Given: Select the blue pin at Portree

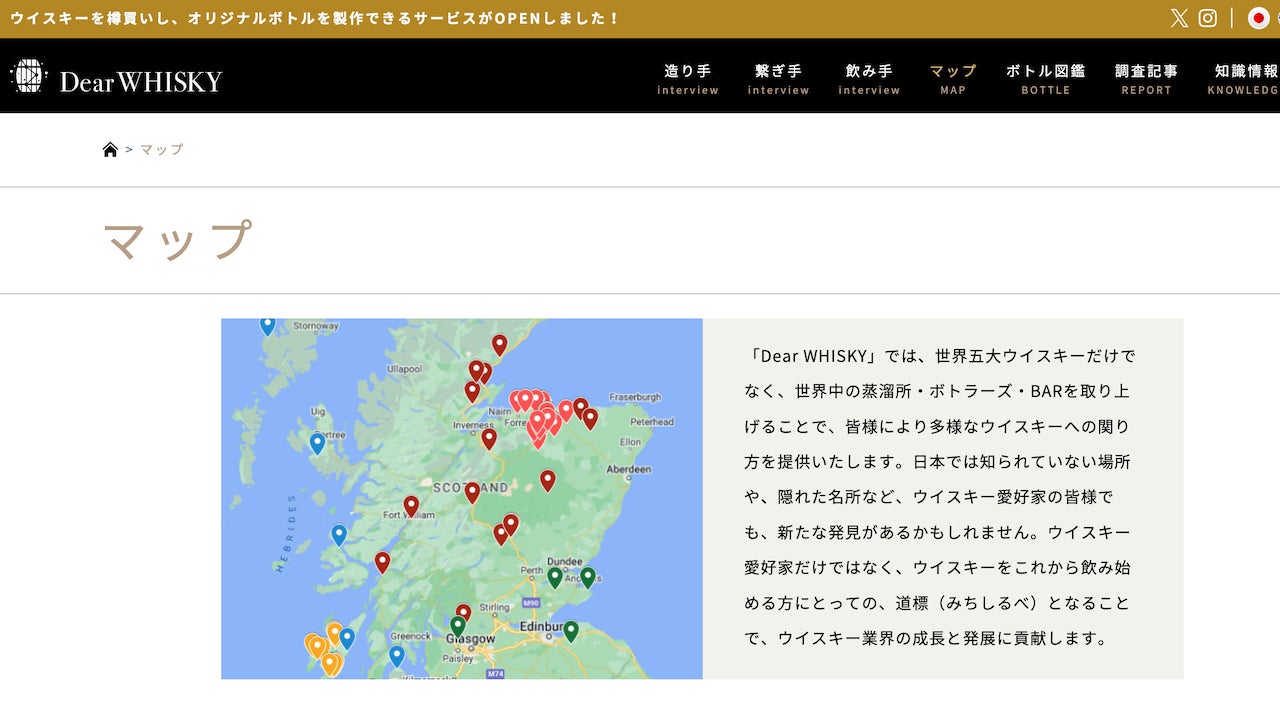Looking at the screenshot, I should [x=317, y=443].
